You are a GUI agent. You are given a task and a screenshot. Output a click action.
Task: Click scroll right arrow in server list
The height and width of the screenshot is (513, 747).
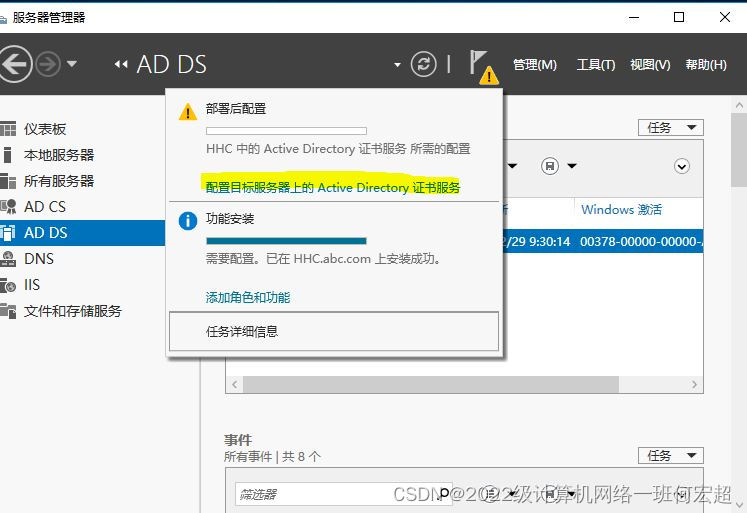(x=695, y=384)
